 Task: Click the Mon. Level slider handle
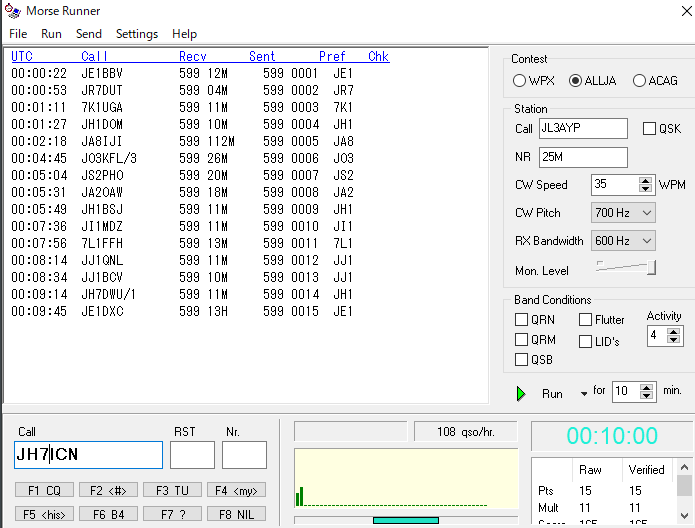(x=651, y=267)
